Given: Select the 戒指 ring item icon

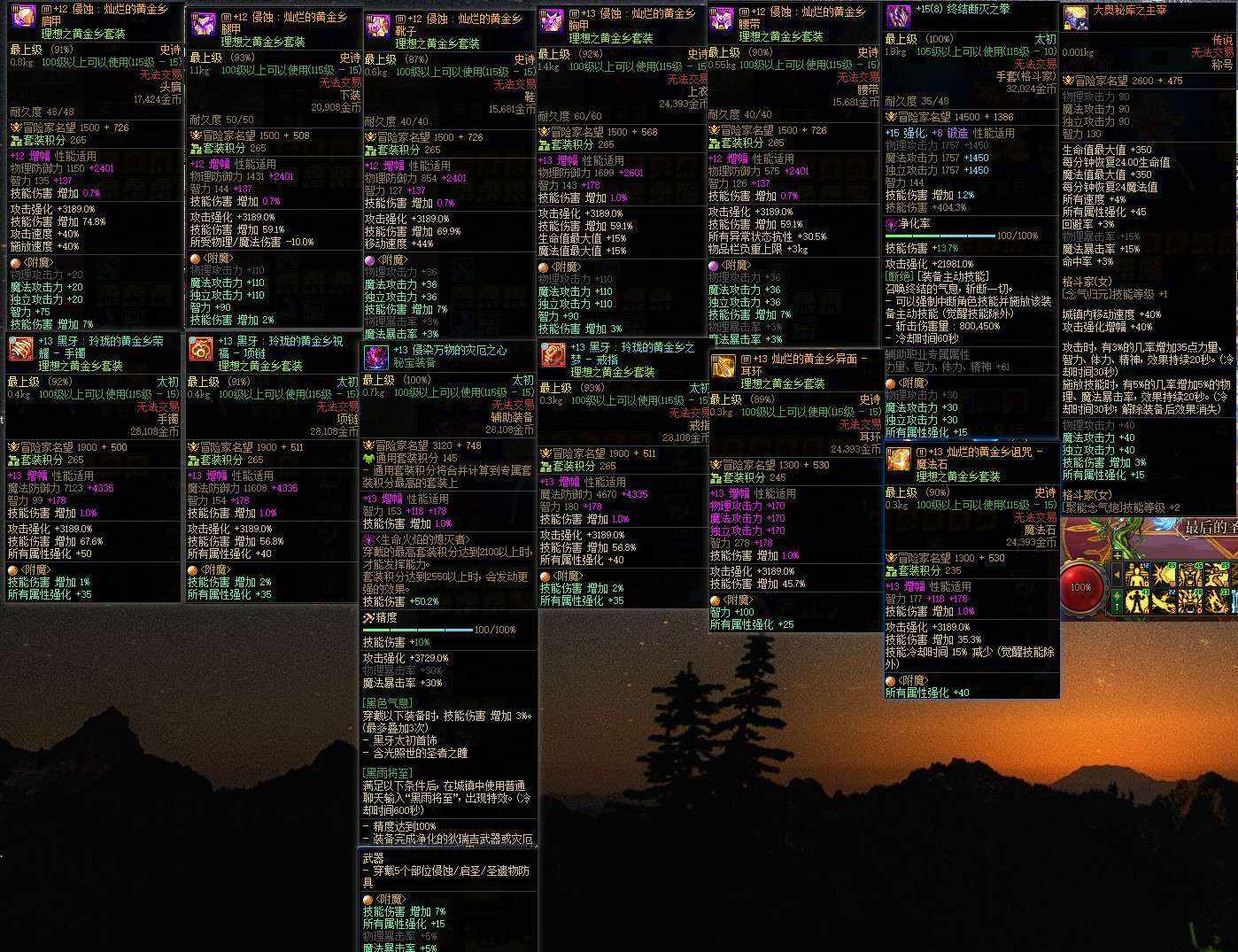Looking at the screenshot, I should 553,355.
